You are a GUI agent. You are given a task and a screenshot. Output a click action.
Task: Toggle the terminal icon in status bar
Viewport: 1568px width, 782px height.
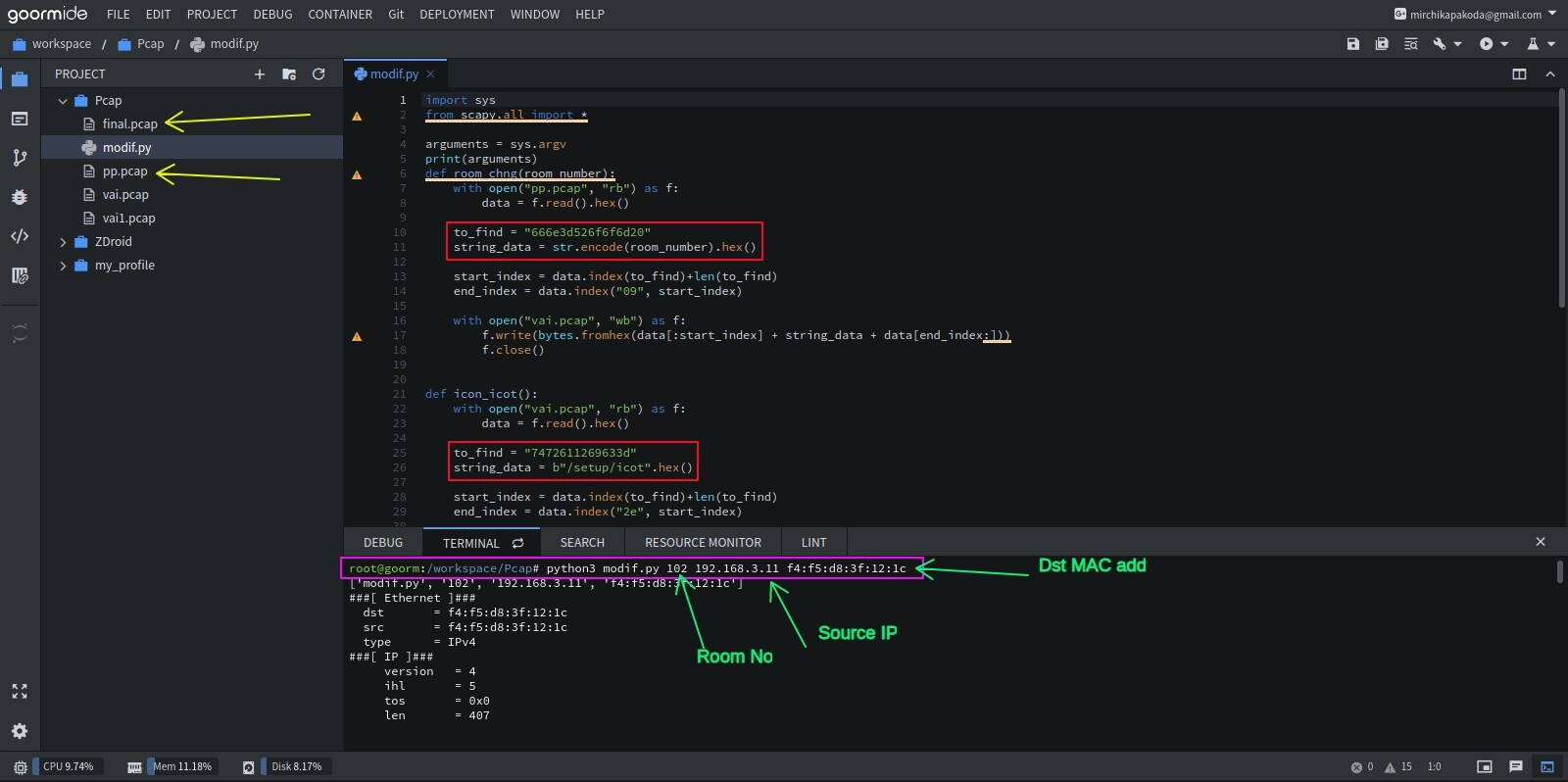[x=1547, y=767]
